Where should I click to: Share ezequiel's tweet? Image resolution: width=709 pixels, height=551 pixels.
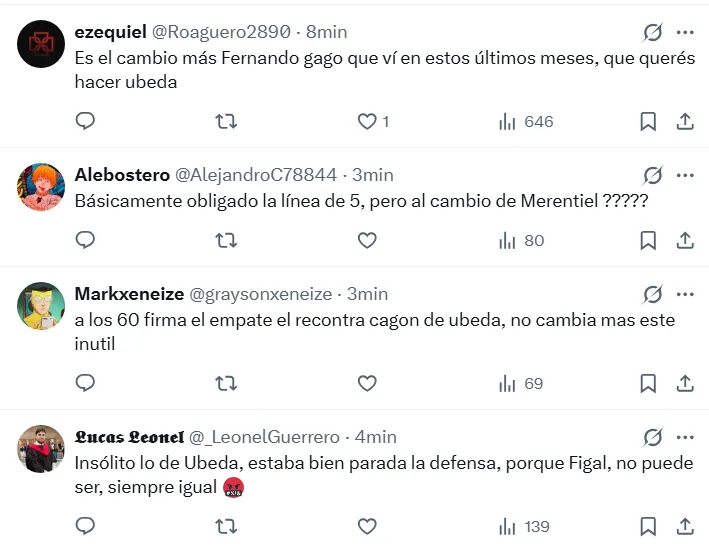pyautogui.click(x=685, y=121)
